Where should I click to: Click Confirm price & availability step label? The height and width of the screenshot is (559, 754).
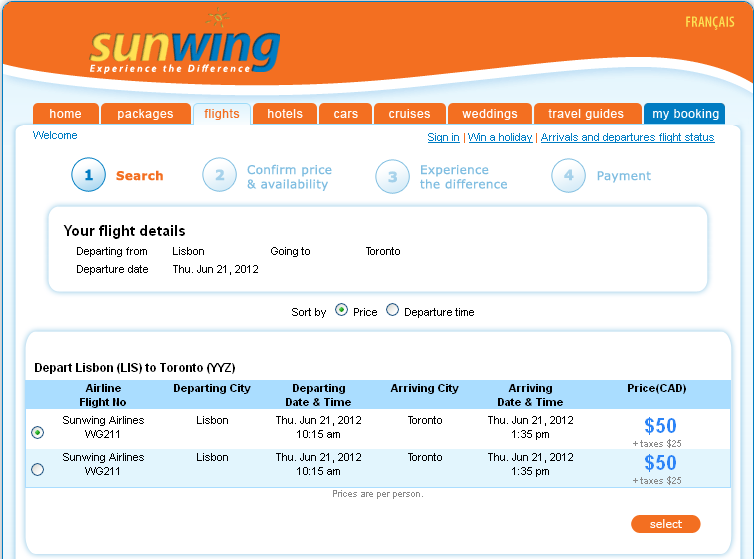(x=289, y=177)
